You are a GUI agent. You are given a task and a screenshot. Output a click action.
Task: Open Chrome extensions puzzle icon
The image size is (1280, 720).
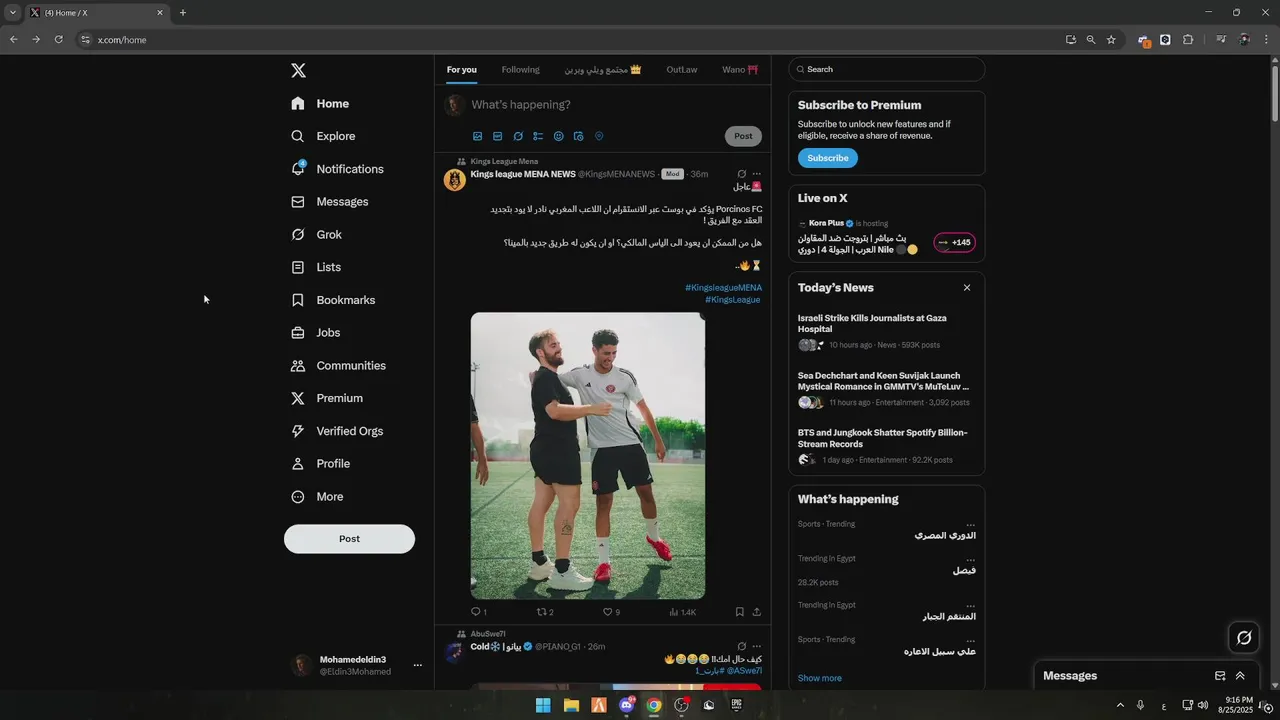(x=1188, y=40)
